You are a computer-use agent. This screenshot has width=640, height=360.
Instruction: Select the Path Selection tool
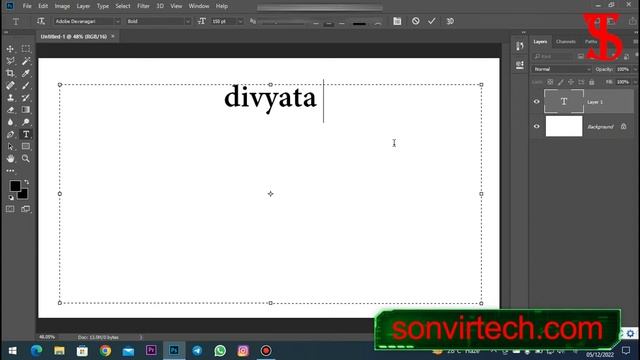coord(10,147)
